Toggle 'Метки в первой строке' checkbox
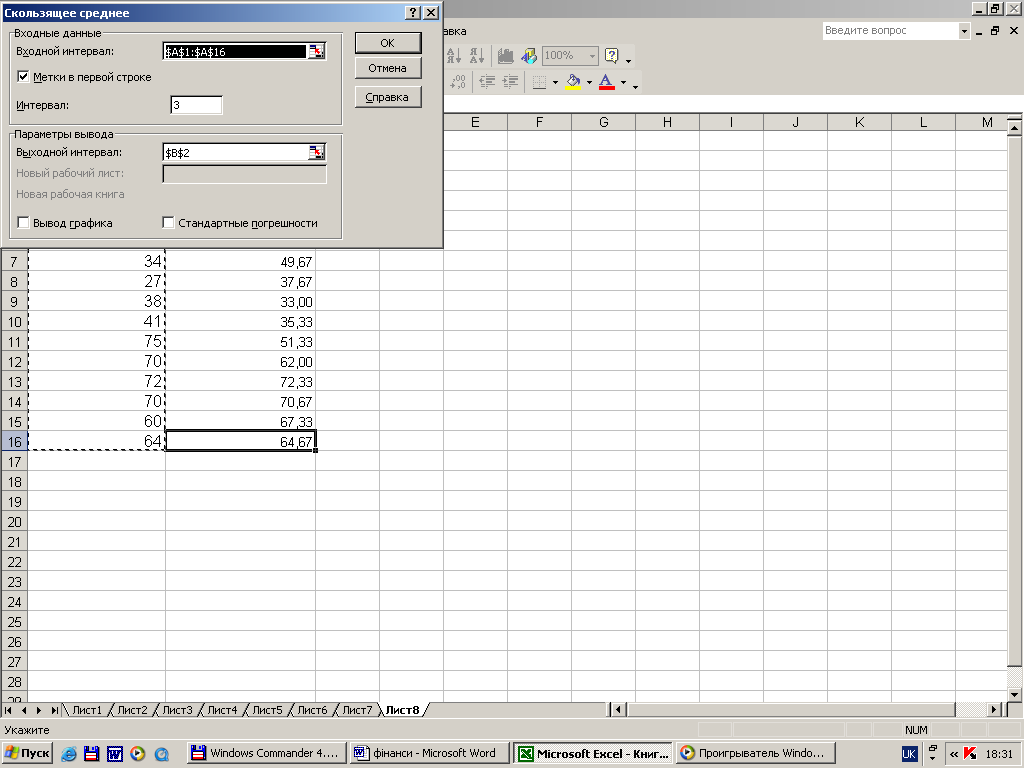The height and width of the screenshot is (768, 1024). (x=23, y=77)
